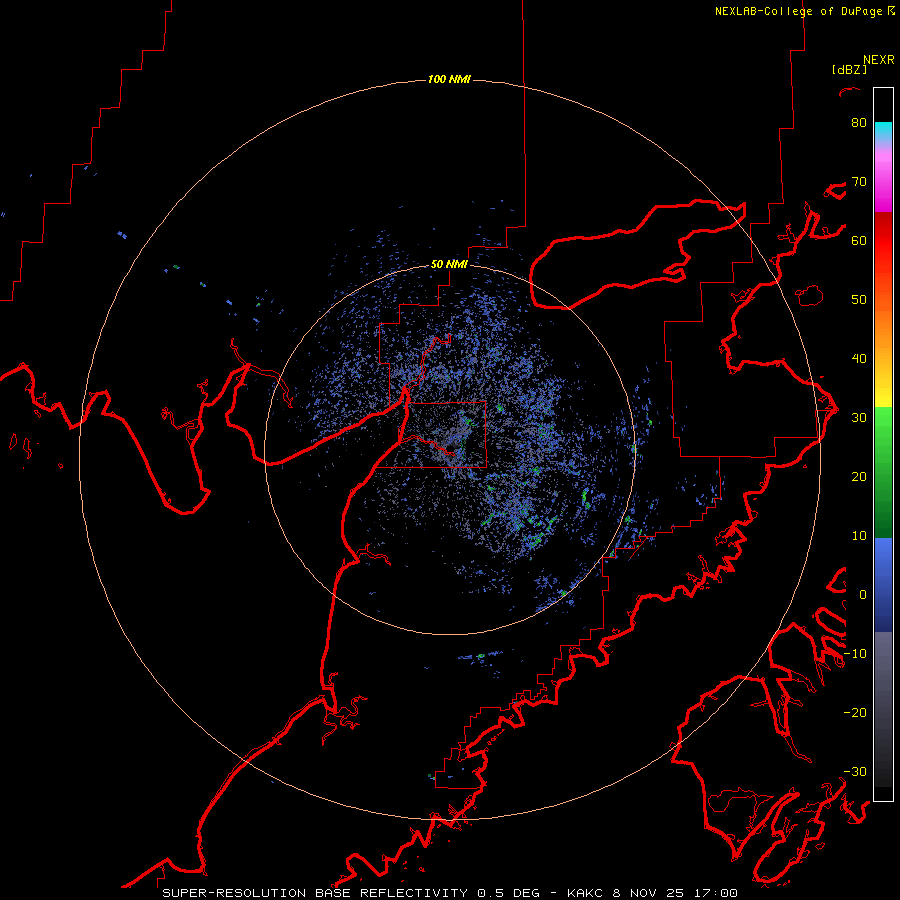900x900 pixels.
Task: Click the KAKC 8 NOV 25 17:00 timestamp
Action: click(652, 893)
